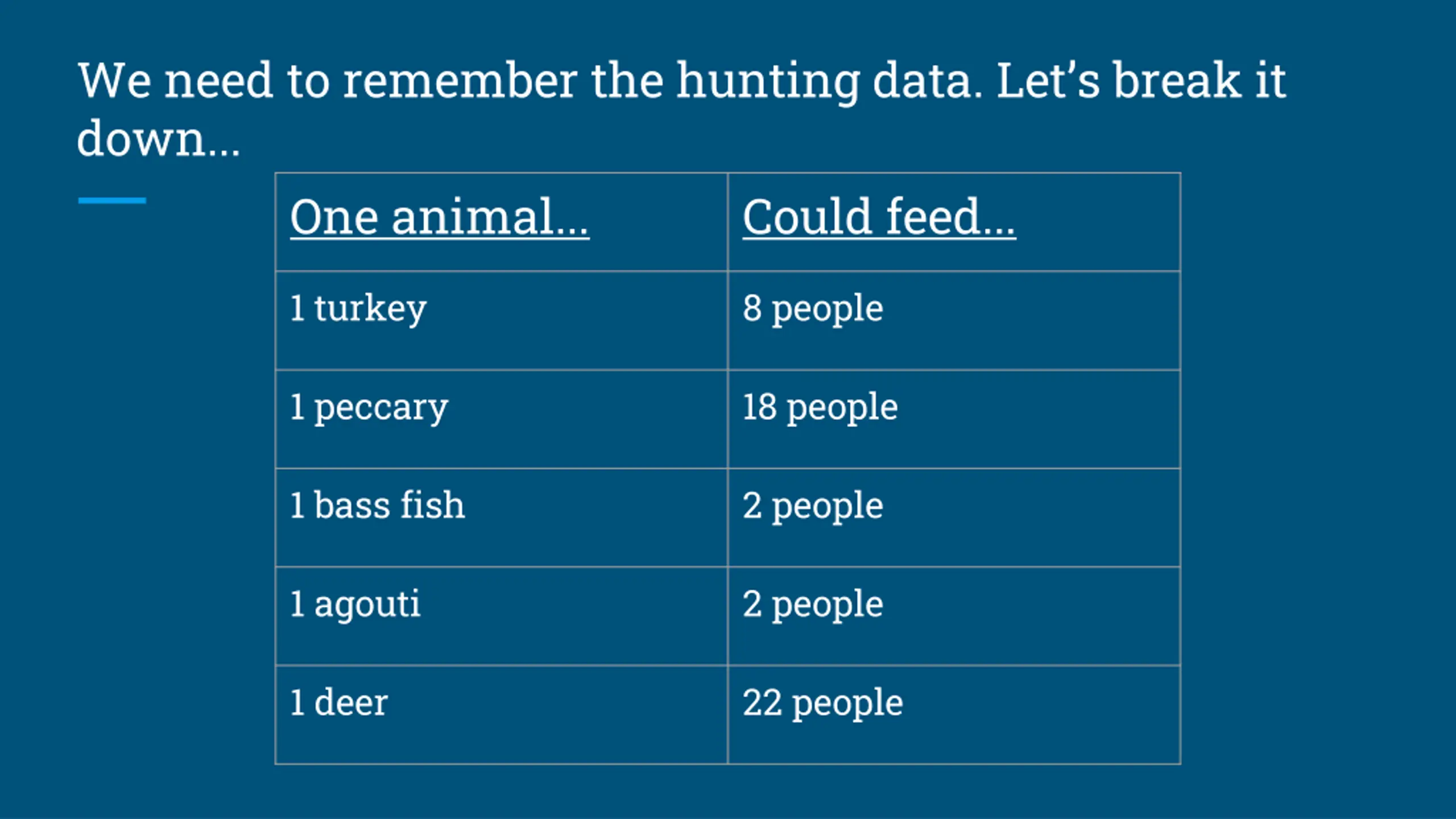Screen dimensions: 1456x819
Task: Click the '1 deer' table cell
Action: point(501,714)
